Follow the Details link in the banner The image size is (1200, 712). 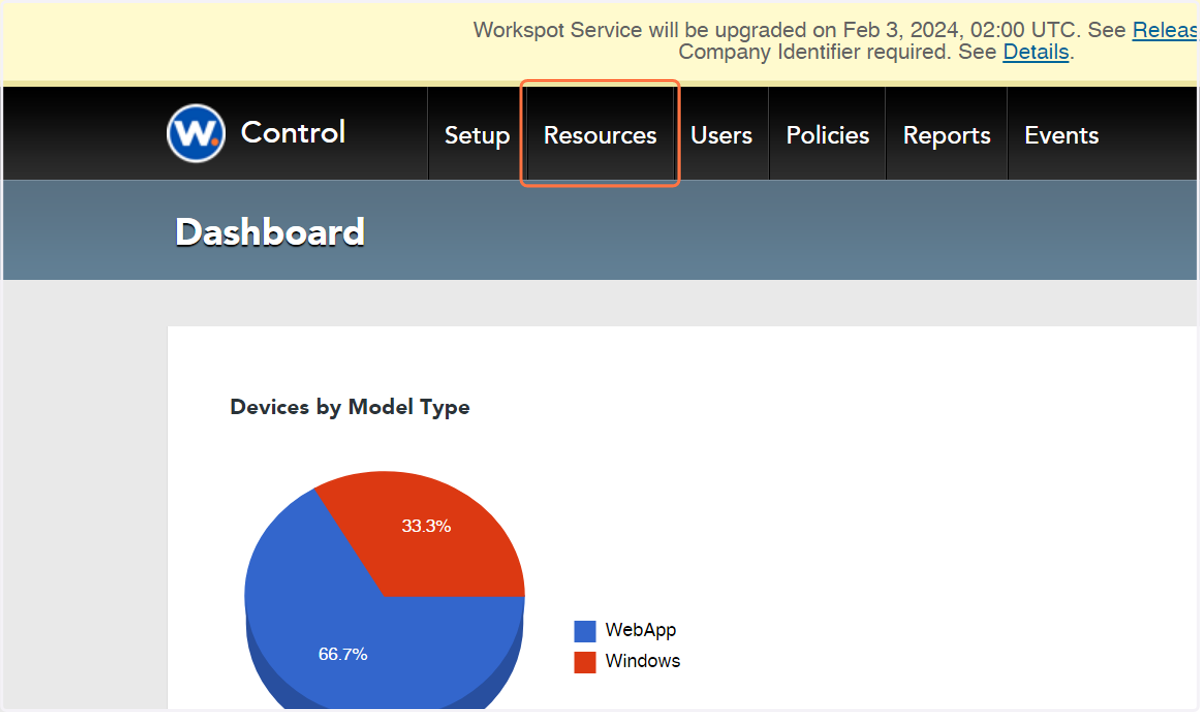1036,52
